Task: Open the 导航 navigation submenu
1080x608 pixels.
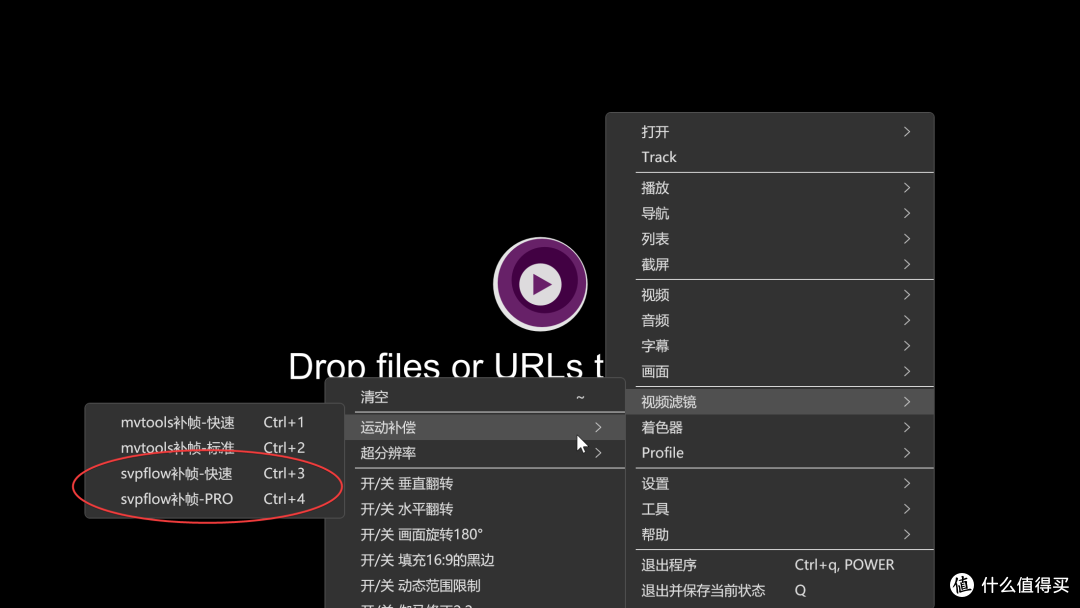Action: [769, 213]
